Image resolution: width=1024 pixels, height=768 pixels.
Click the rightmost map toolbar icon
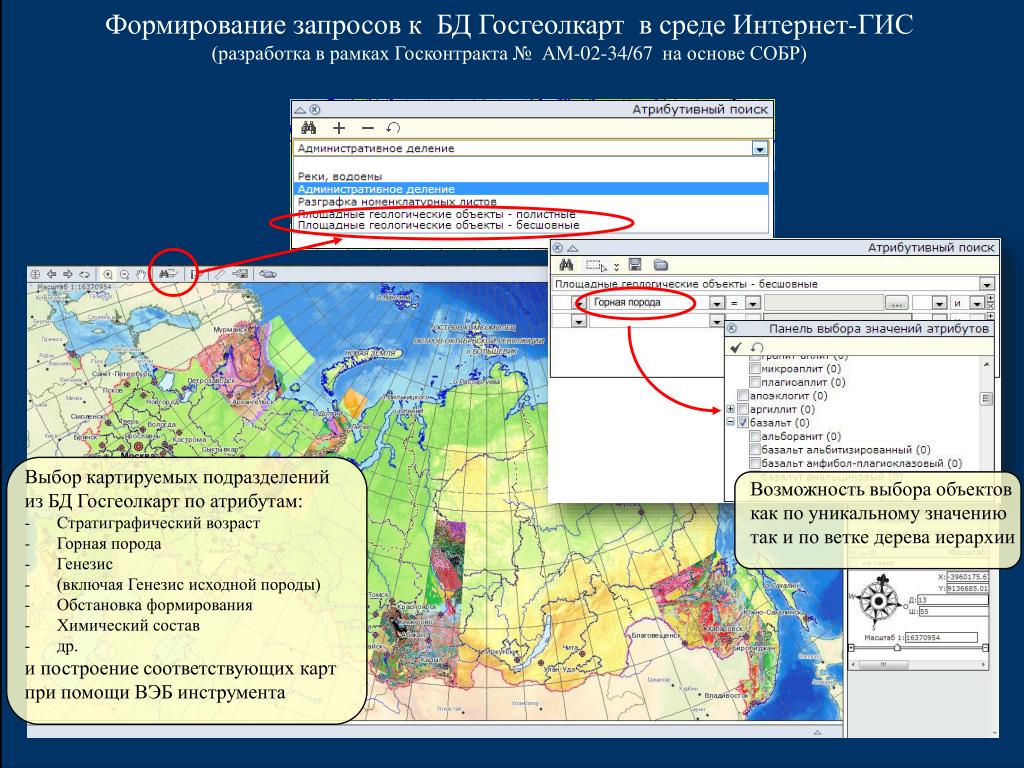pos(268,274)
